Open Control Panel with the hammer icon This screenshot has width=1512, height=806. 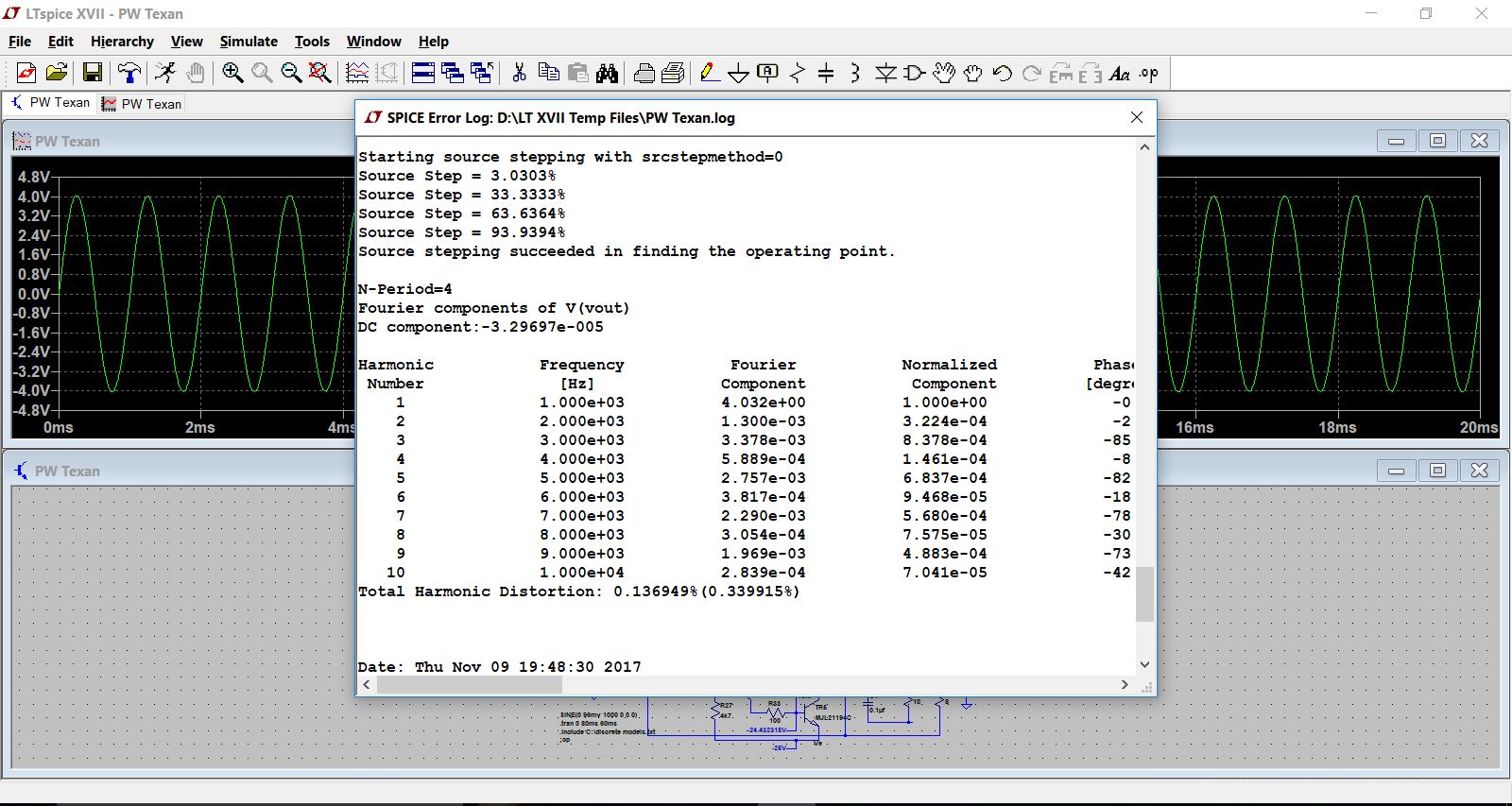[129, 73]
